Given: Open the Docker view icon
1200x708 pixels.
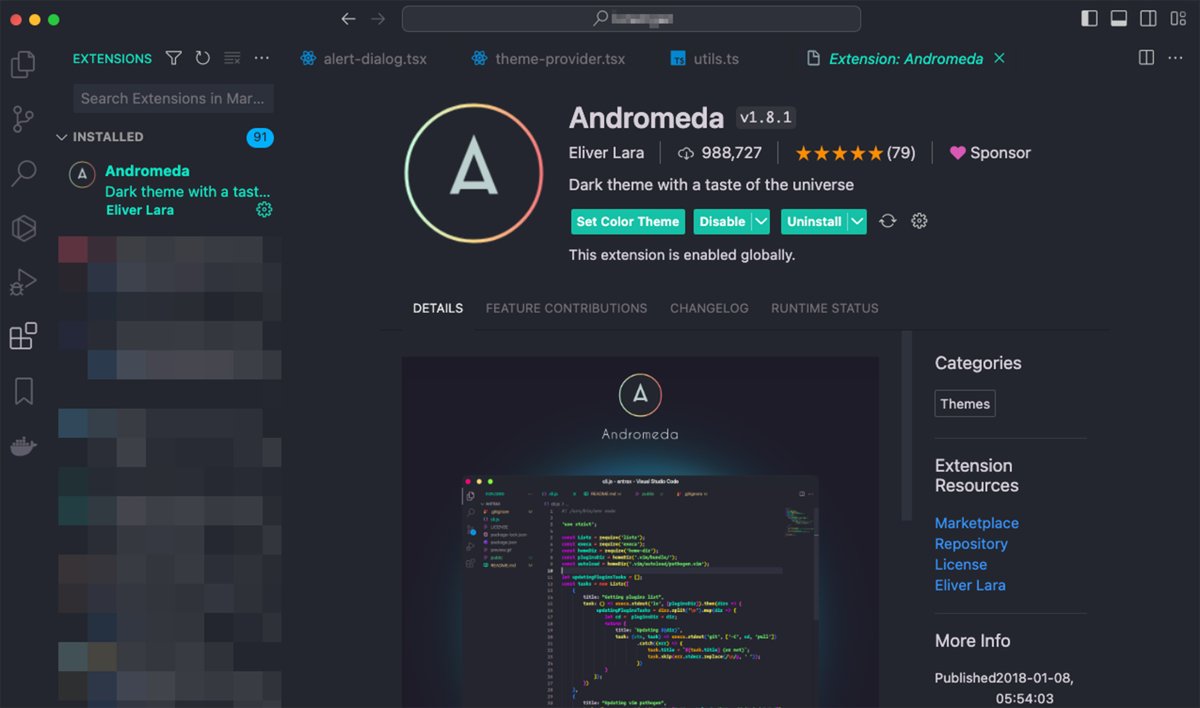Looking at the screenshot, I should (23, 446).
